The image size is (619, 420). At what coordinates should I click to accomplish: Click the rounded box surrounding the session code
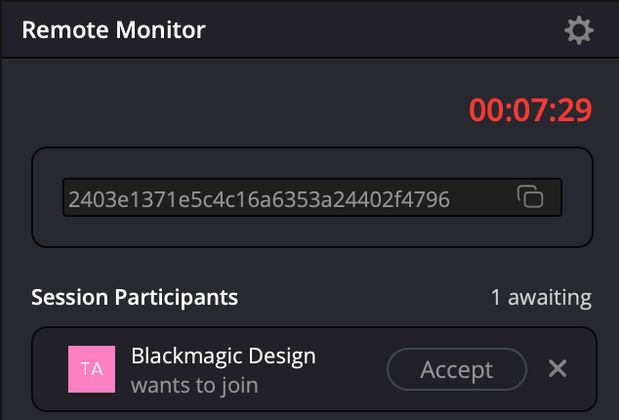point(312,197)
